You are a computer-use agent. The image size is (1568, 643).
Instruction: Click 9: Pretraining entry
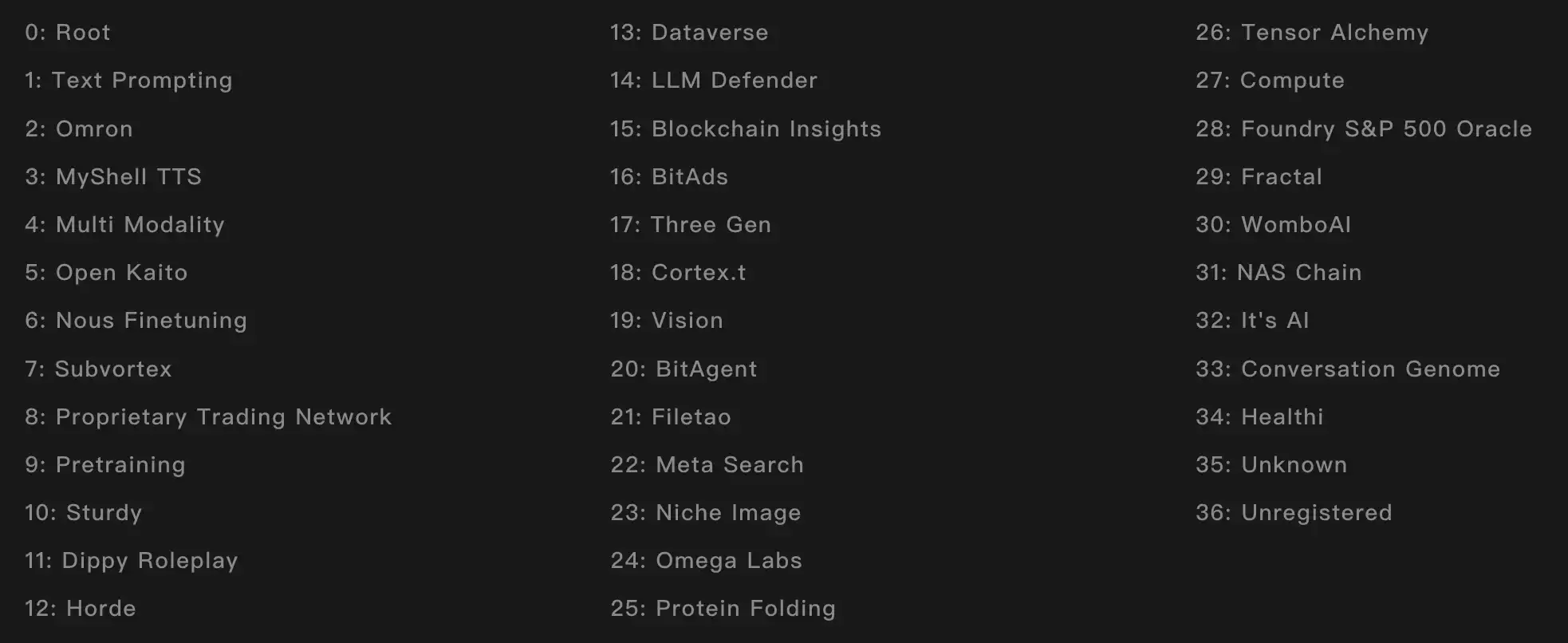pos(105,465)
